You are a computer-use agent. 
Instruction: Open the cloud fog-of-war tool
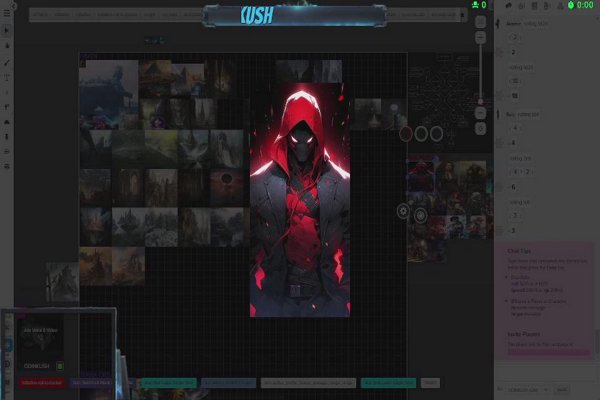coord(7,122)
